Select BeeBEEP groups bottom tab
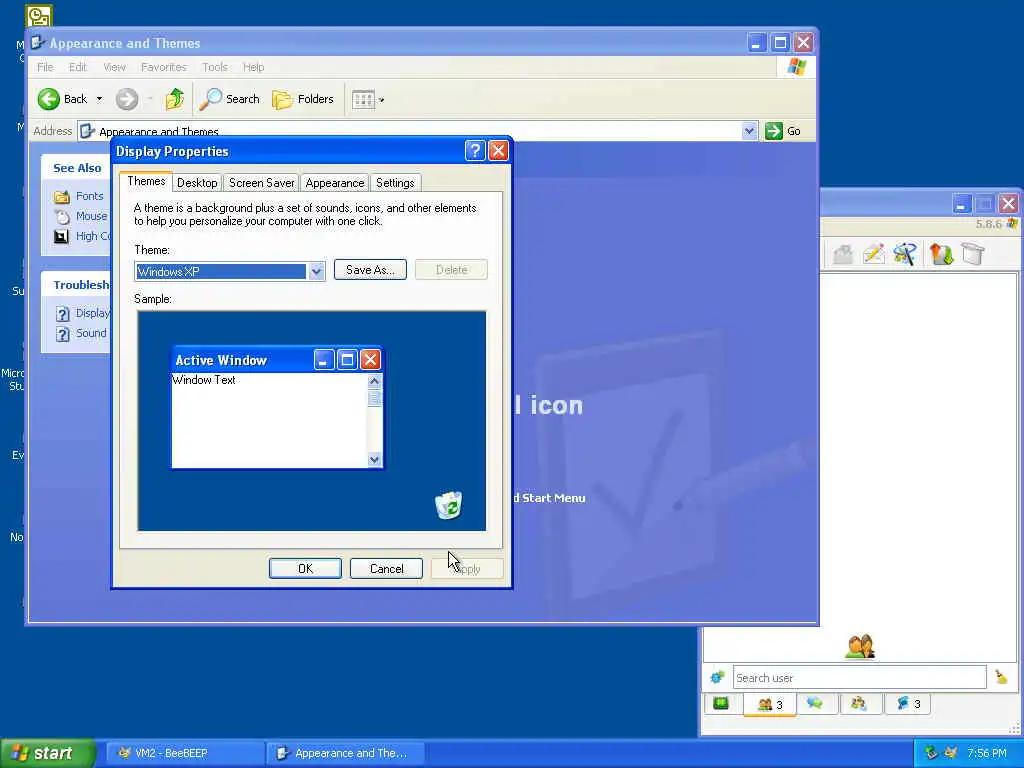Screen dimensions: 1024x768 [x=858, y=703]
